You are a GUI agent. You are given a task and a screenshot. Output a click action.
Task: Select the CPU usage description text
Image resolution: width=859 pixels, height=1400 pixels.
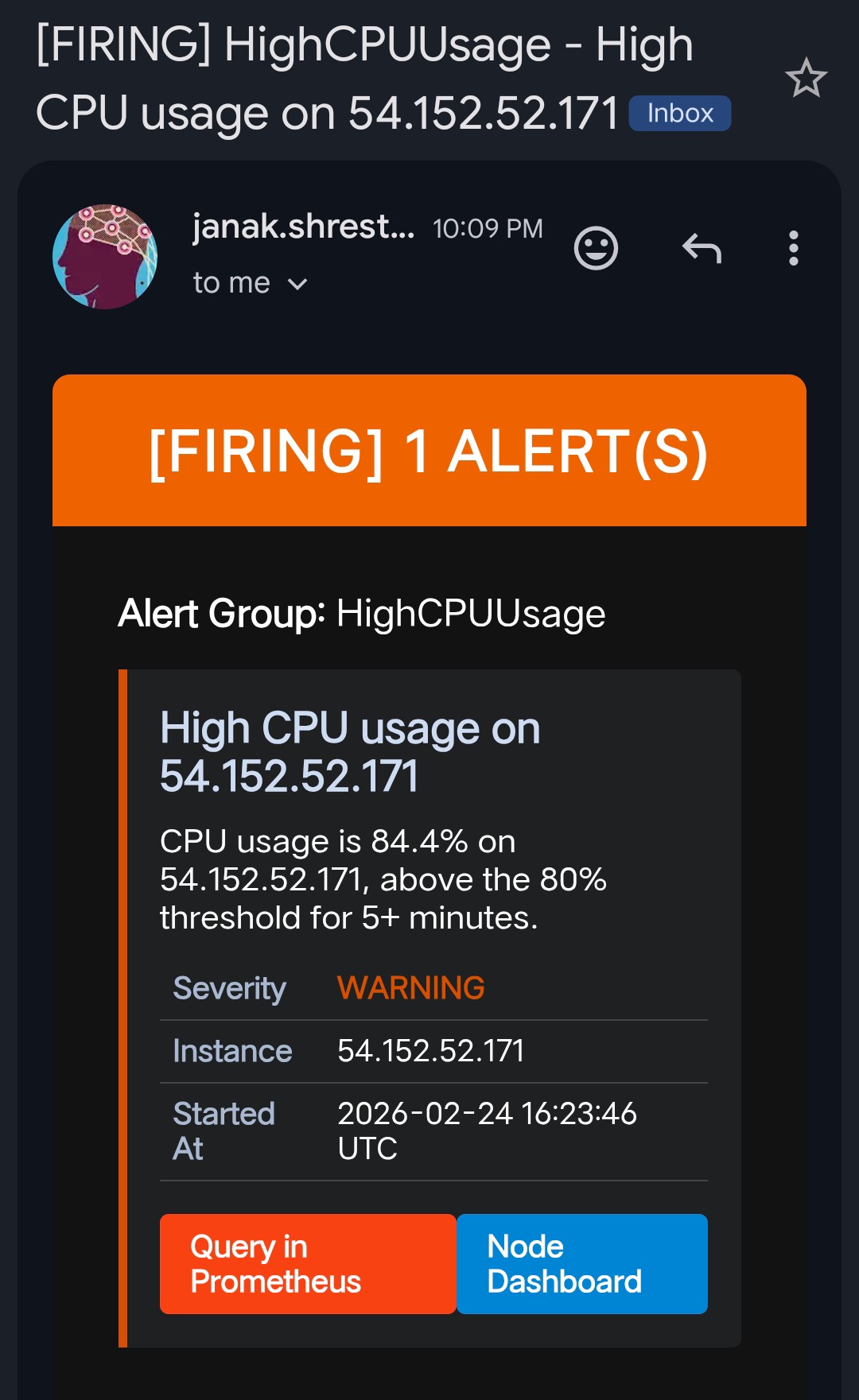[x=382, y=879]
